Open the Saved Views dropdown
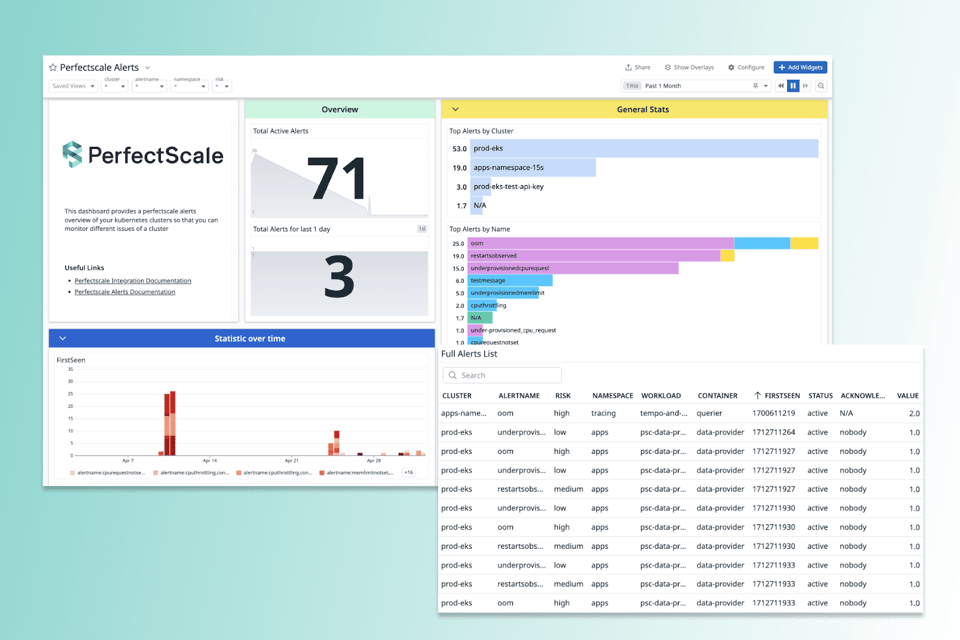Viewport: 960px width, 640px height. coord(73,86)
